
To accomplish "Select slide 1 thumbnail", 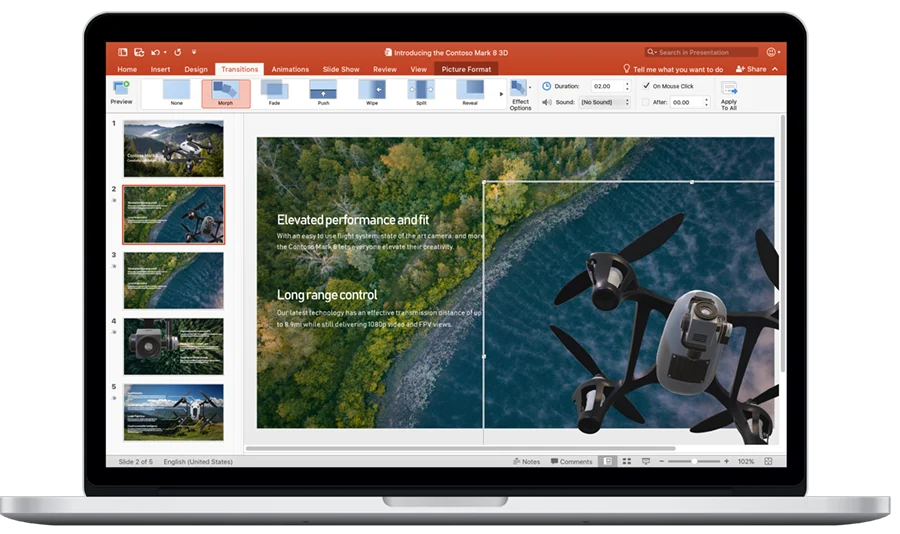I will [x=173, y=148].
